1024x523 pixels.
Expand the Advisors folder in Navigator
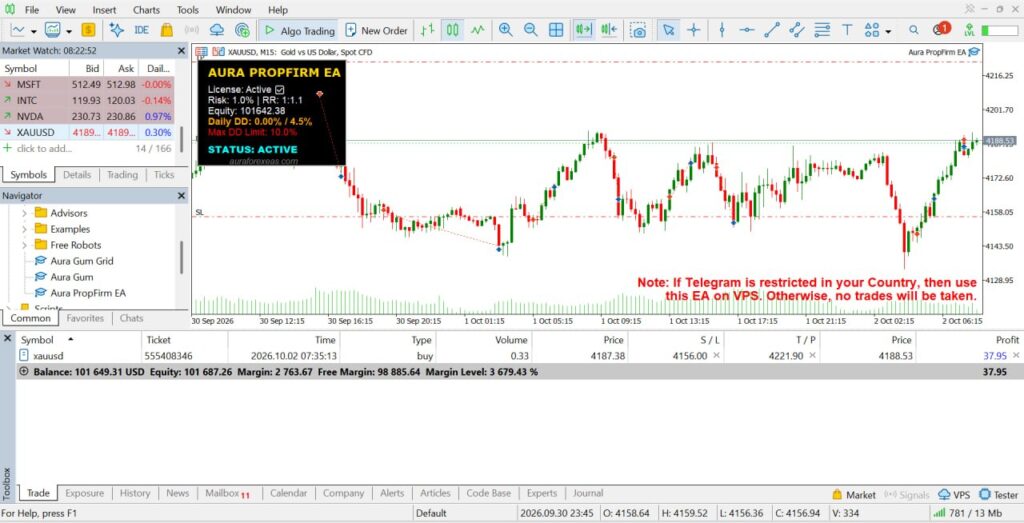coord(25,213)
